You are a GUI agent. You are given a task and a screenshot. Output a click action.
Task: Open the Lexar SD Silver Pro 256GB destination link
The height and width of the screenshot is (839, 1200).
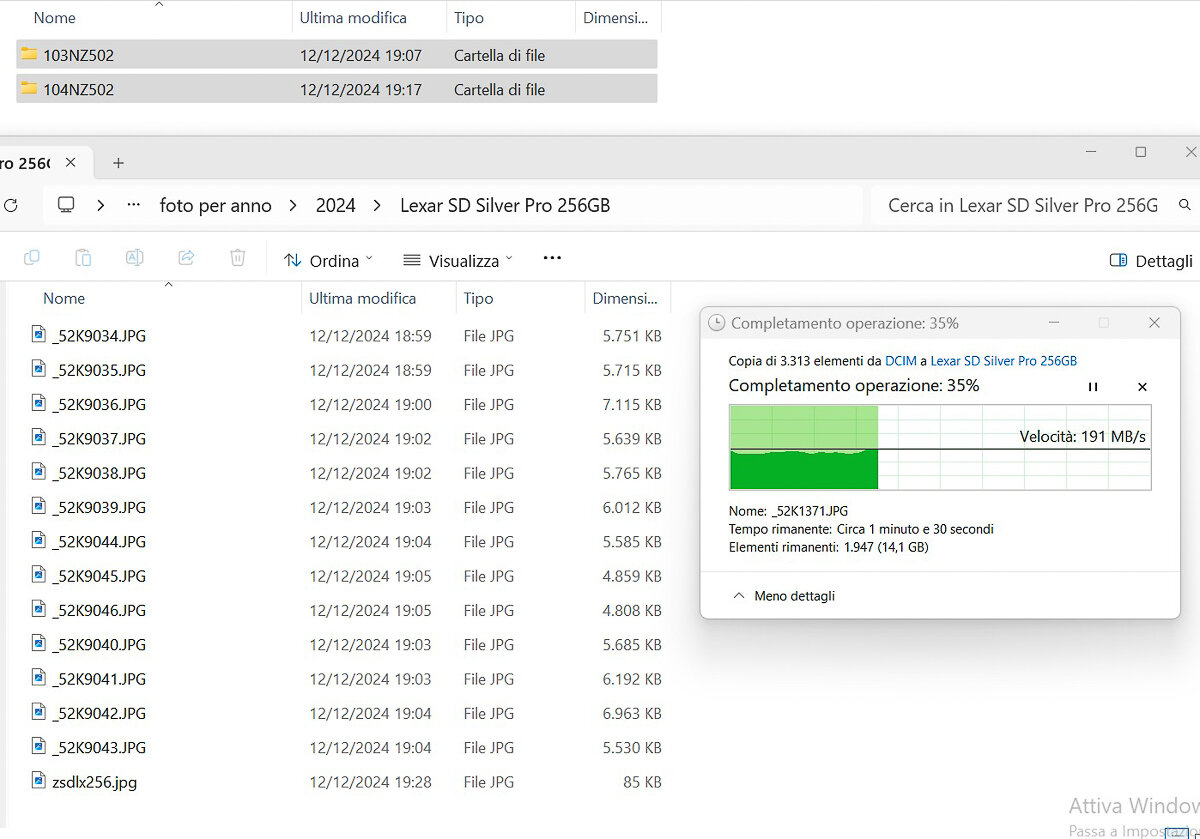point(1003,361)
